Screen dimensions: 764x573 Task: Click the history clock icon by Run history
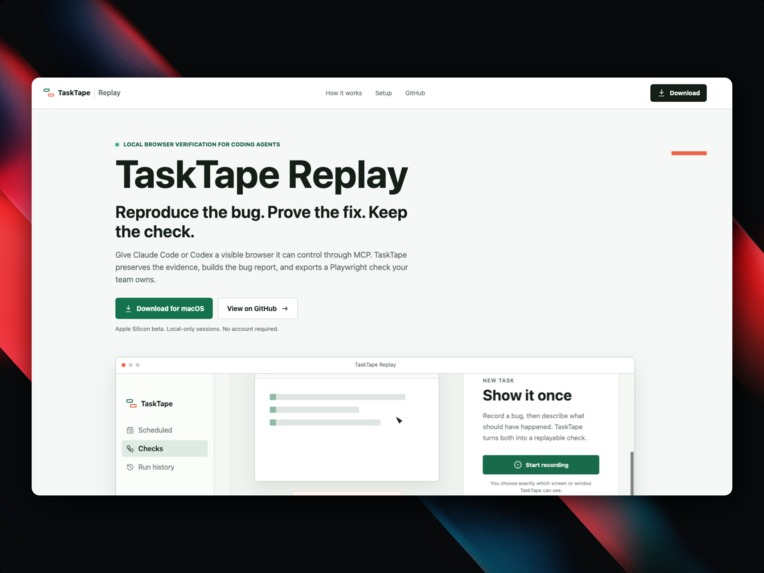point(130,467)
